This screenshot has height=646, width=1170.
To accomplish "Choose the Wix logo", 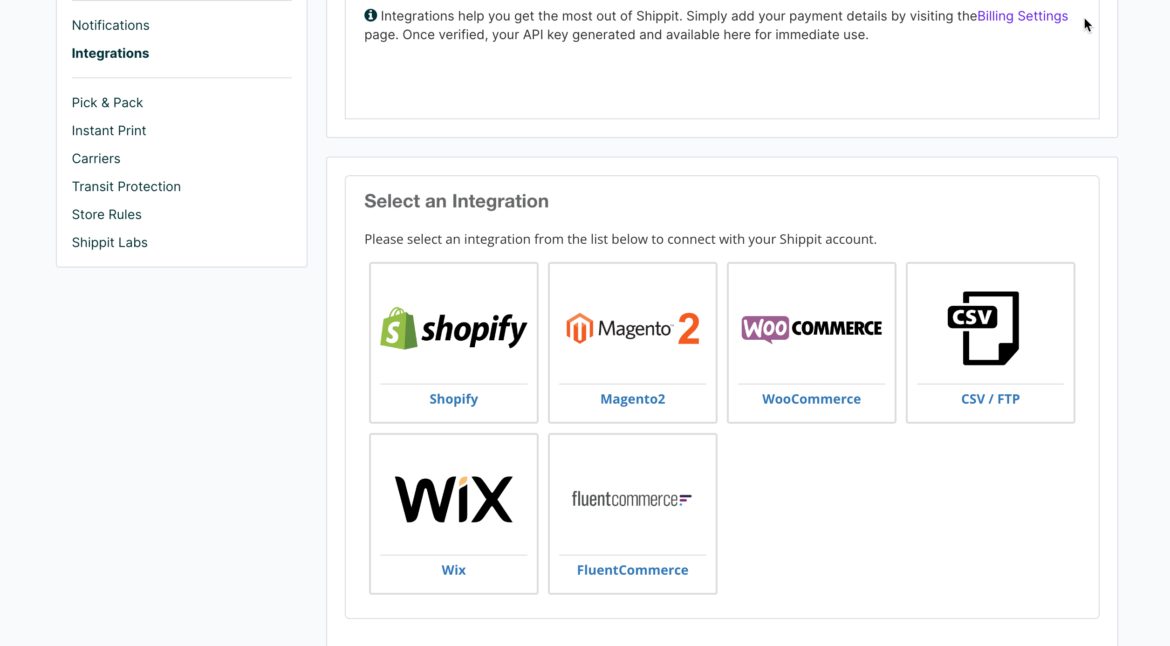I will pyautogui.click(x=453, y=499).
